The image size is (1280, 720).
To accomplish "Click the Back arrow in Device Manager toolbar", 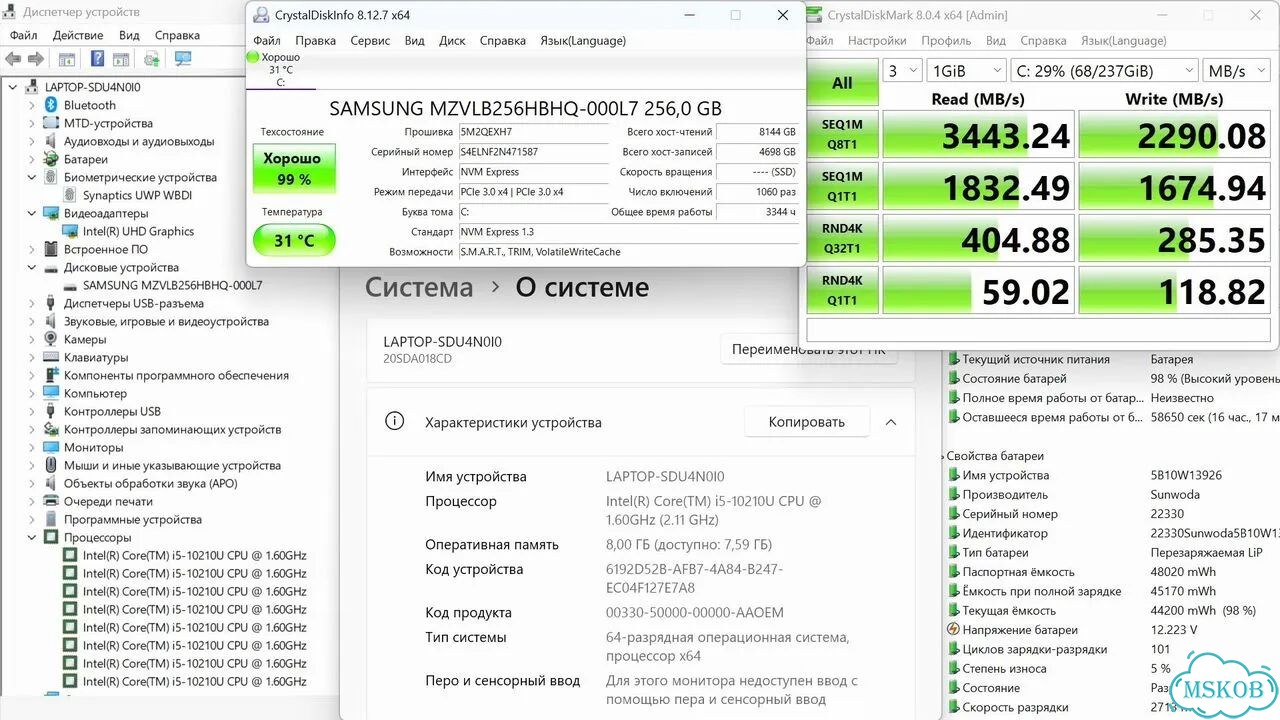I will (x=13, y=59).
